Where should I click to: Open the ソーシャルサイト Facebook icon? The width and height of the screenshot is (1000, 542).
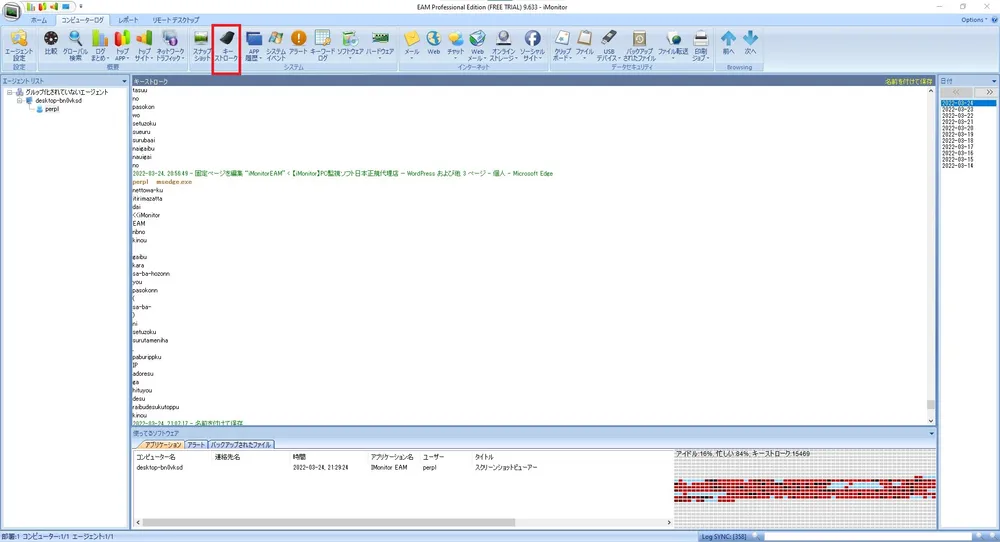tap(532, 45)
